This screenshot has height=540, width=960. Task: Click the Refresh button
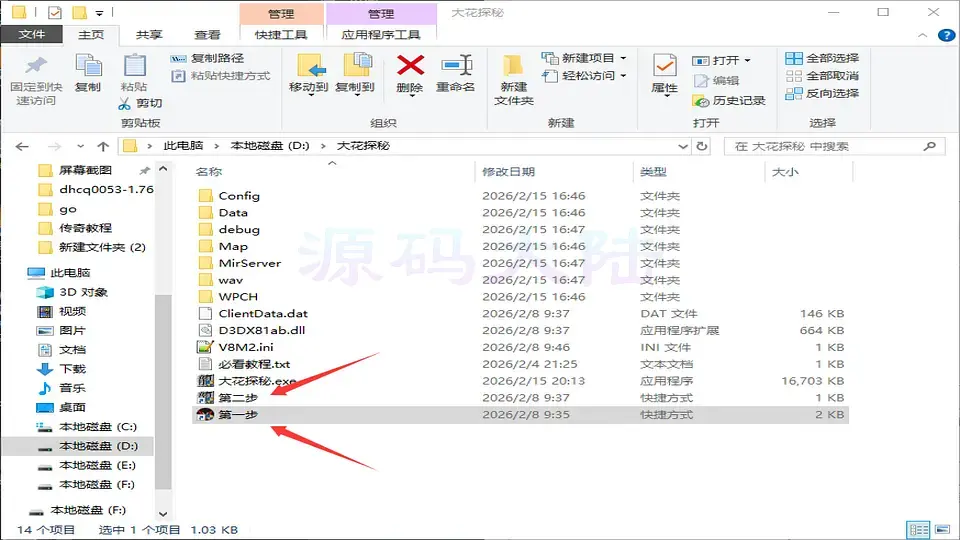[702, 146]
